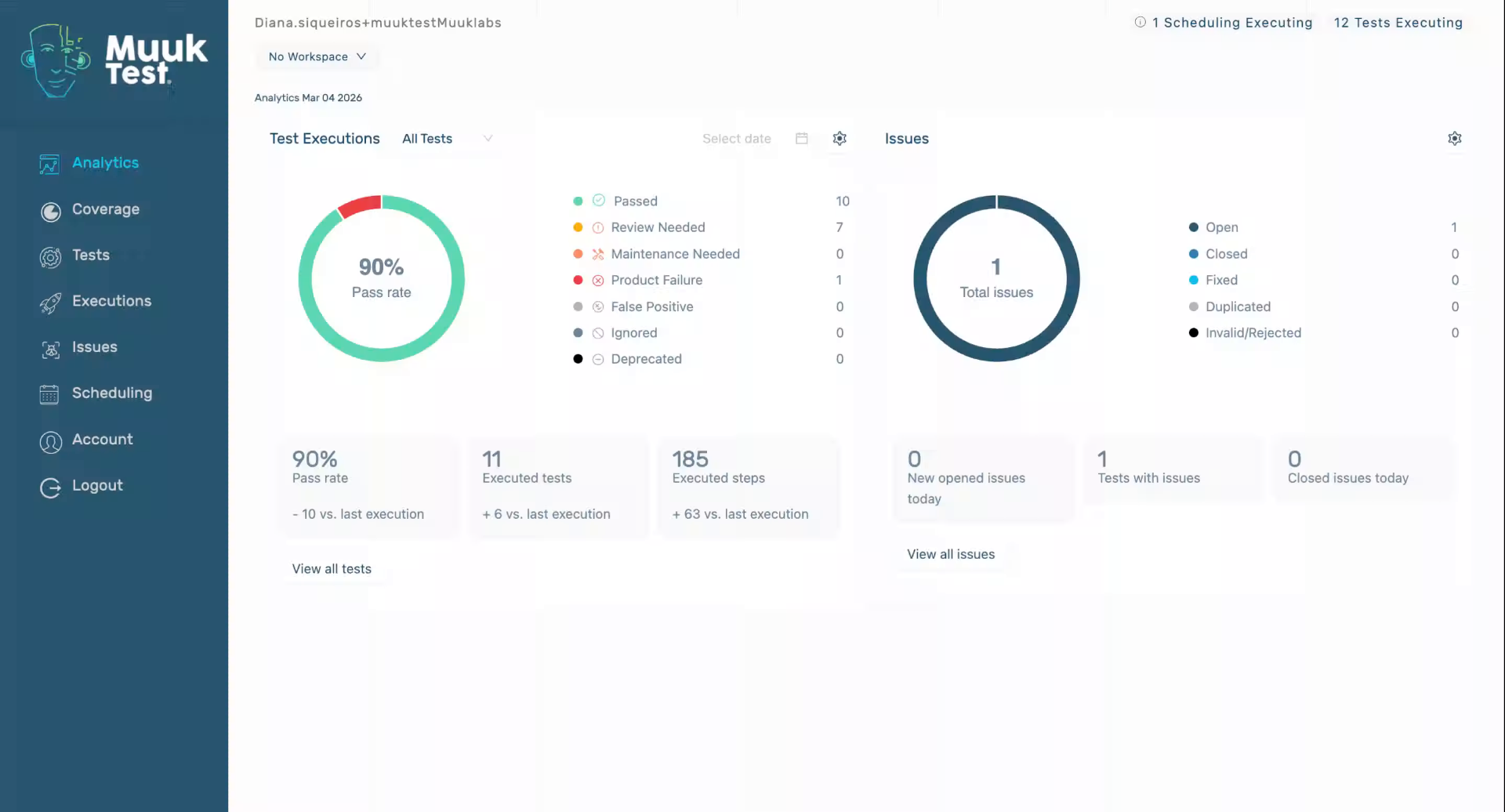Switch to the Issues section
Image resolution: width=1505 pixels, height=812 pixels.
coord(906,138)
